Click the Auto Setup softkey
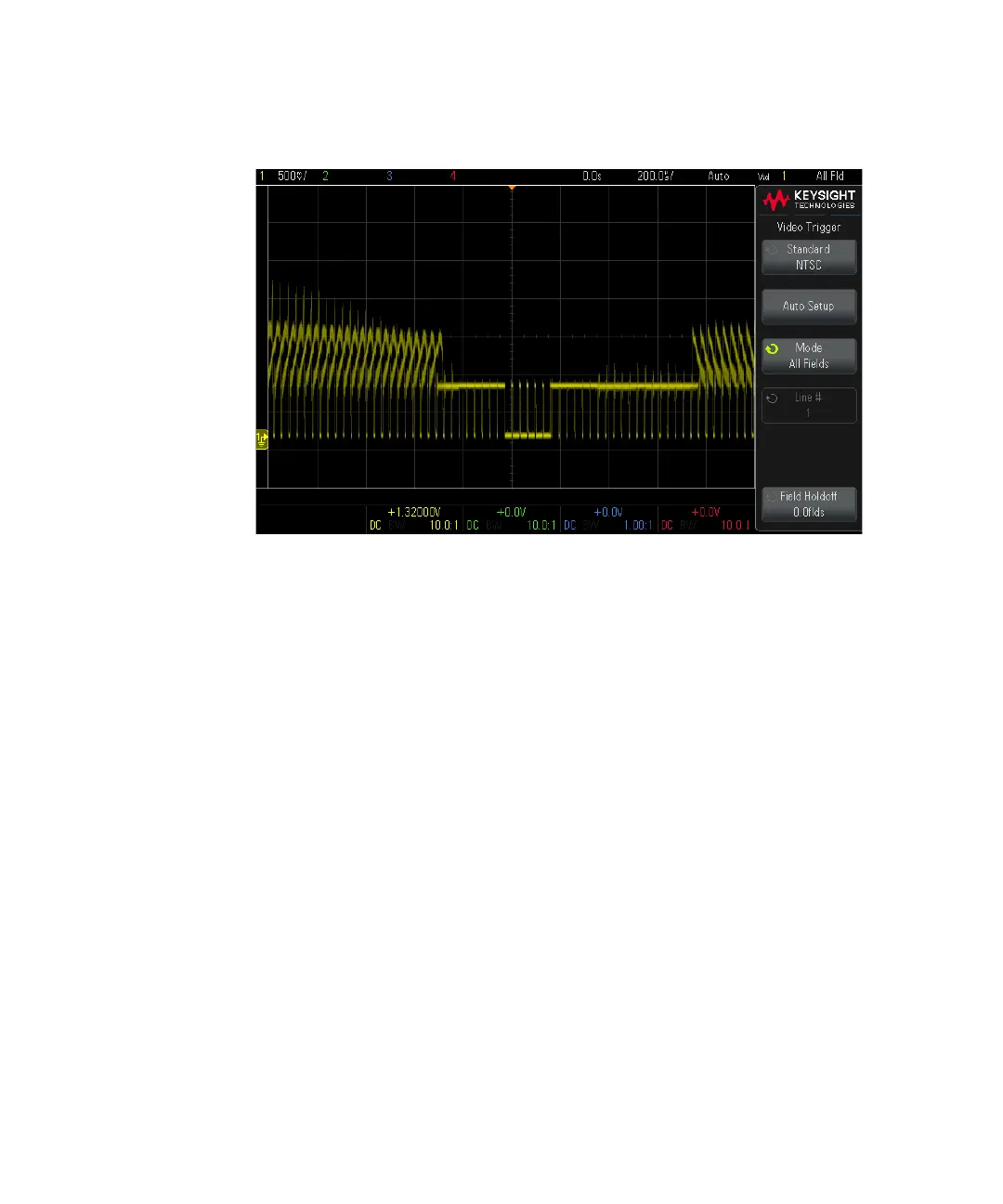The image size is (1003, 1204). [809, 307]
